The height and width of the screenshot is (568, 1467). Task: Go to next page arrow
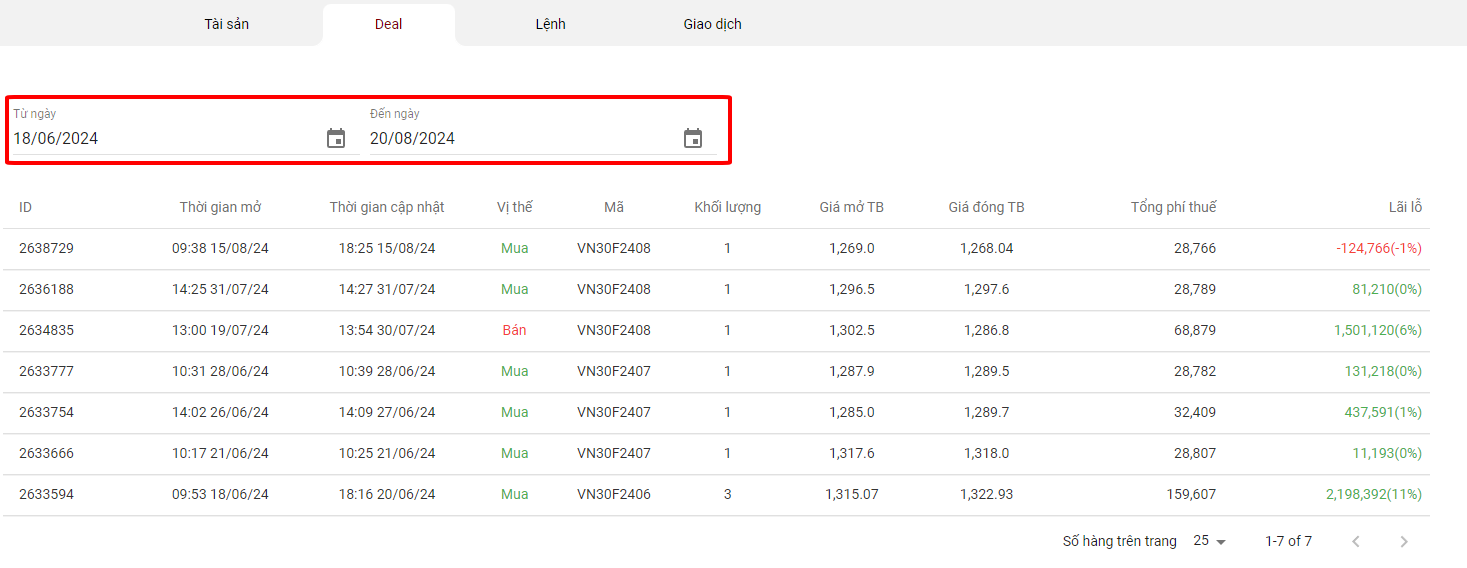click(x=1404, y=541)
